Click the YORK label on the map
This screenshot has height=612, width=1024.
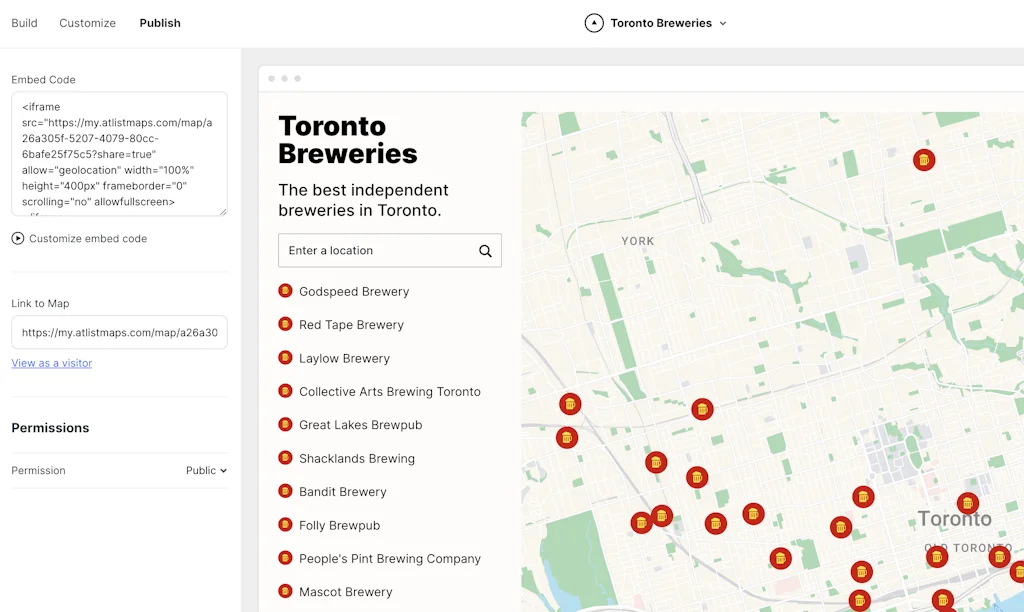(x=637, y=241)
